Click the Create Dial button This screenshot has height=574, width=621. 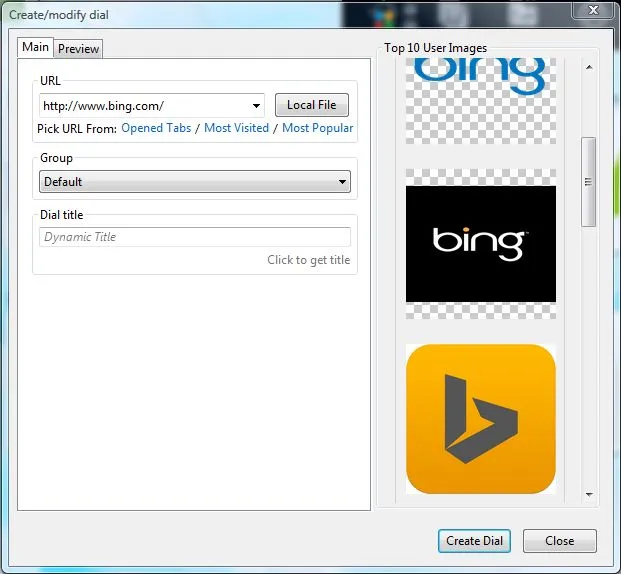point(474,541)
